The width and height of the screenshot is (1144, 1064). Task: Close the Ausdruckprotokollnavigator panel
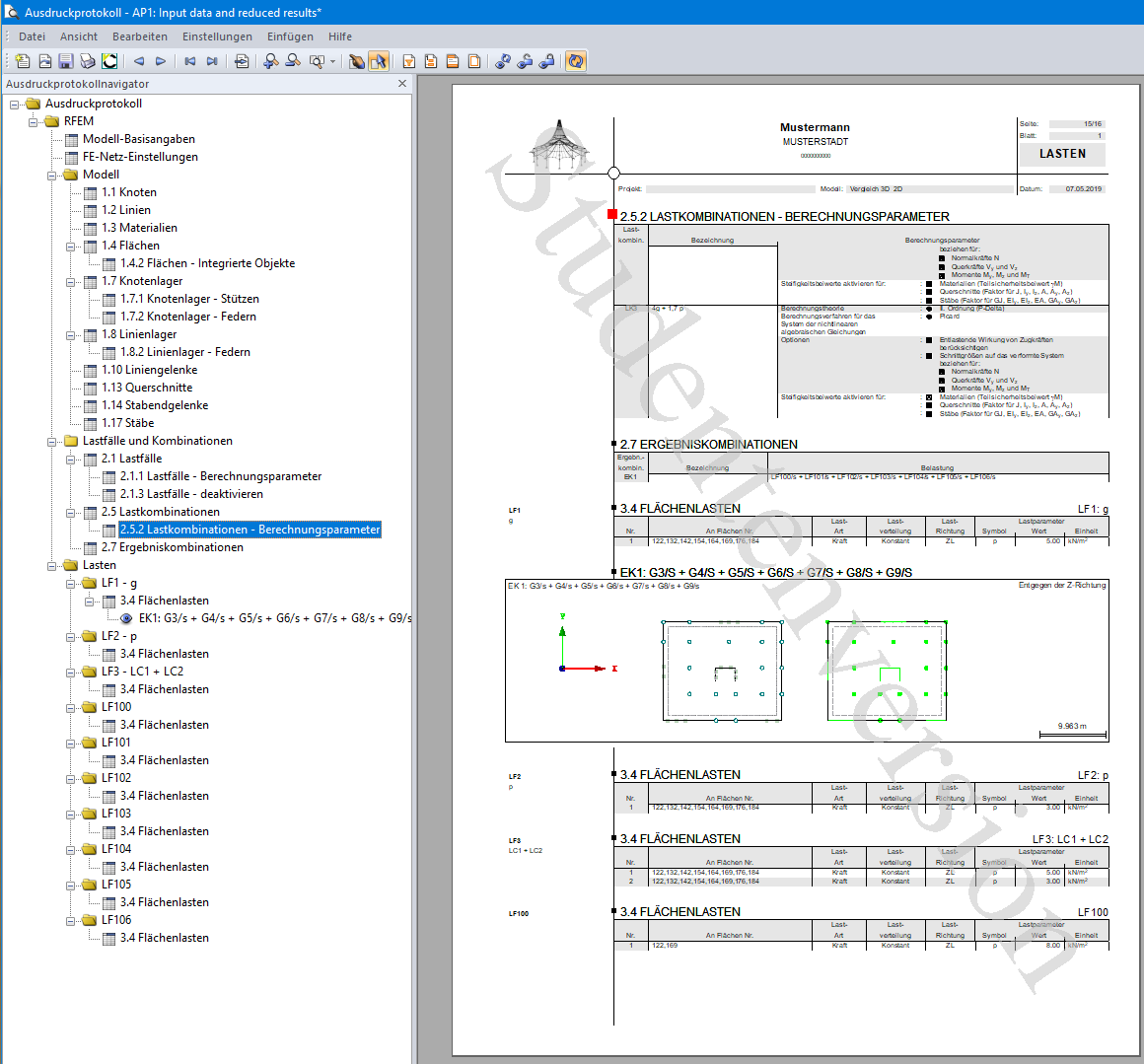(x=401, y=83)
